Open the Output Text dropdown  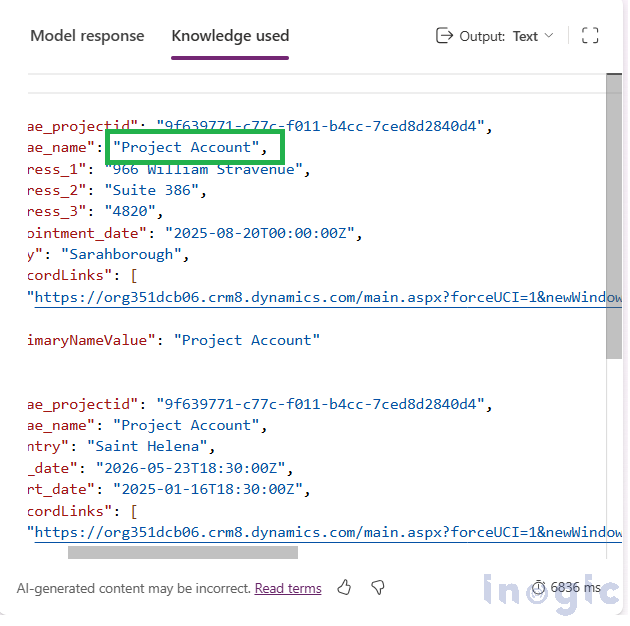pos(533,36)
